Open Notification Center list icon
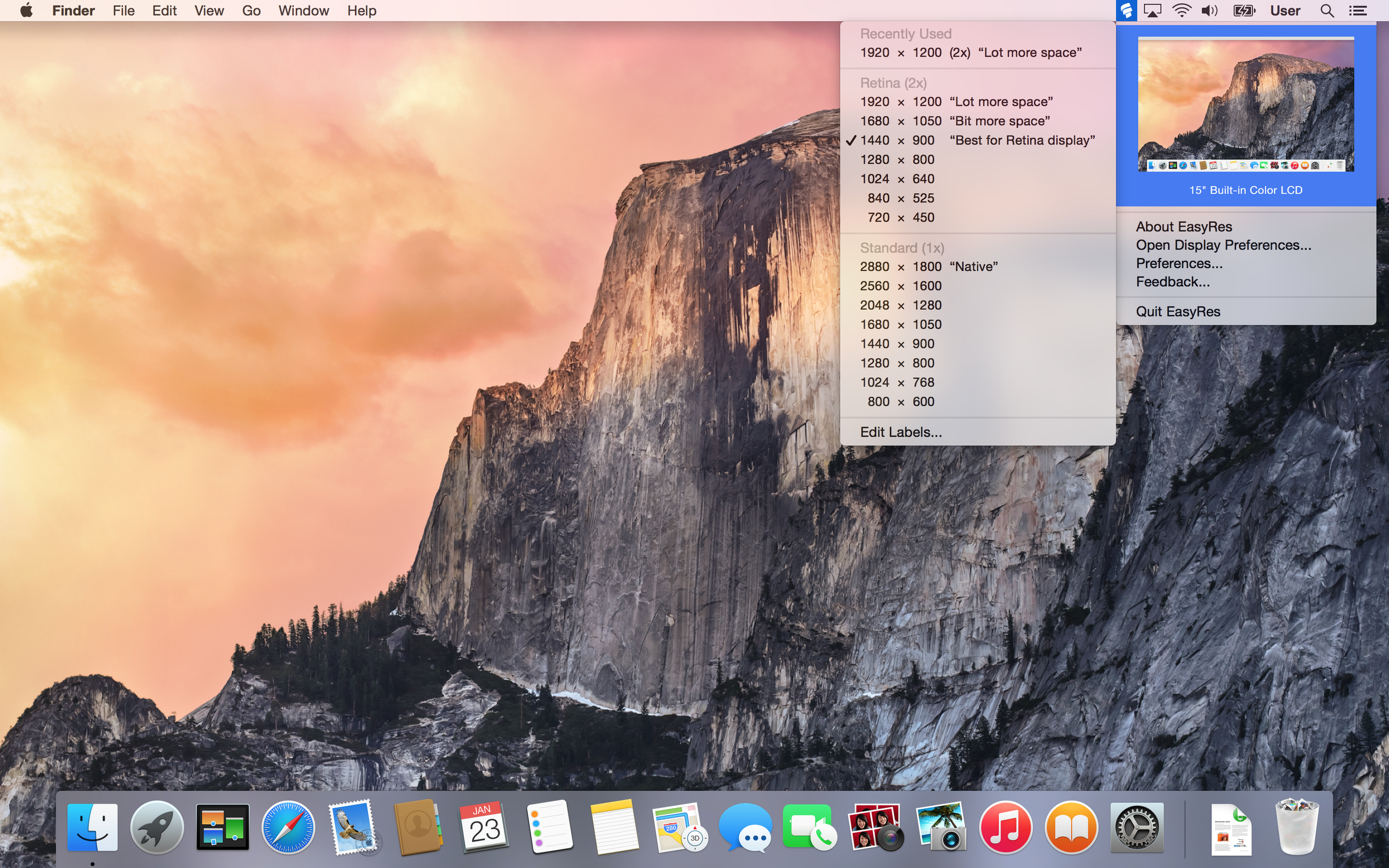Screen dimensions: 1389x868 point(1357,11)
